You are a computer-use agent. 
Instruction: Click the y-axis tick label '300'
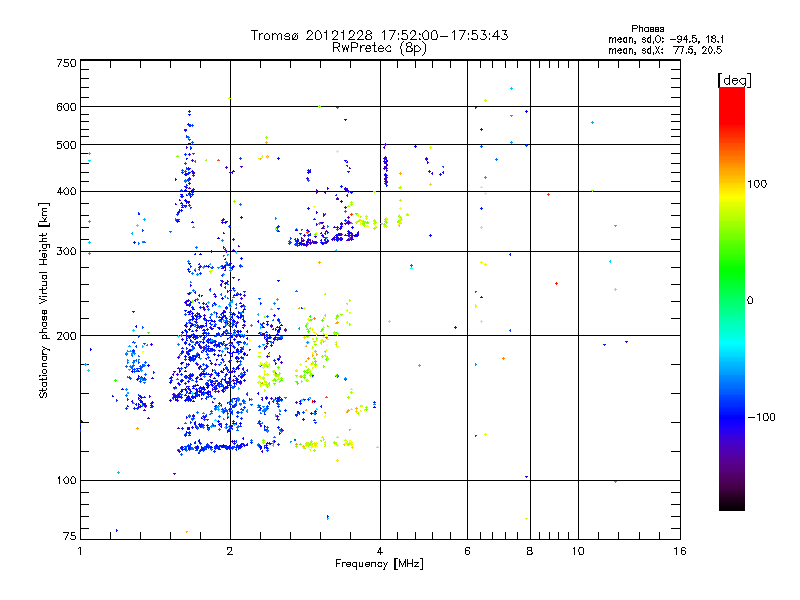click(66, 252)
